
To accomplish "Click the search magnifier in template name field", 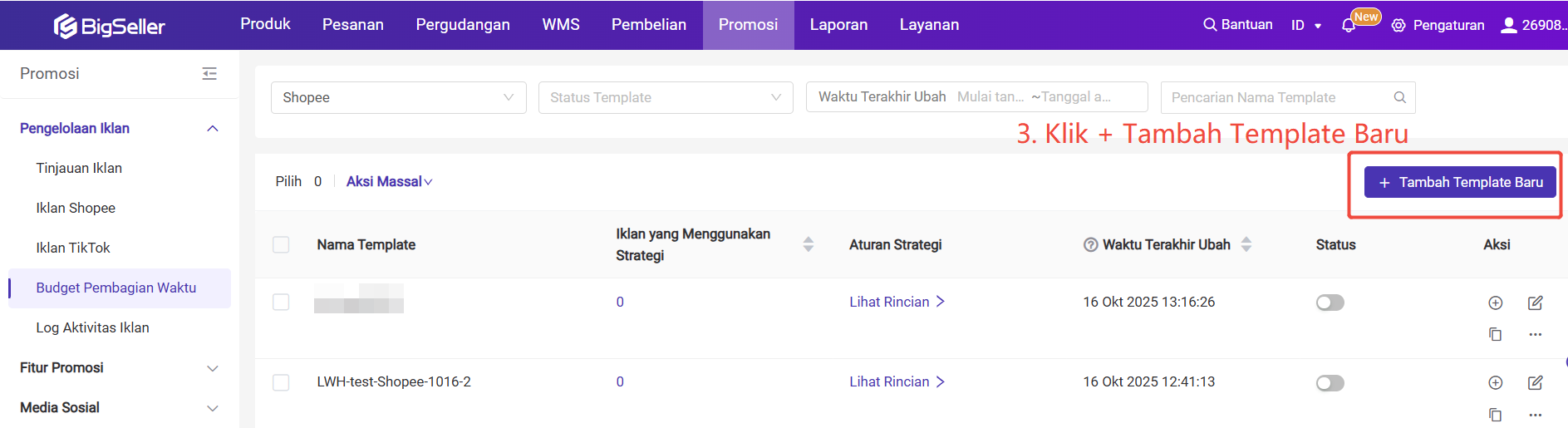I will click(1399, 97).
